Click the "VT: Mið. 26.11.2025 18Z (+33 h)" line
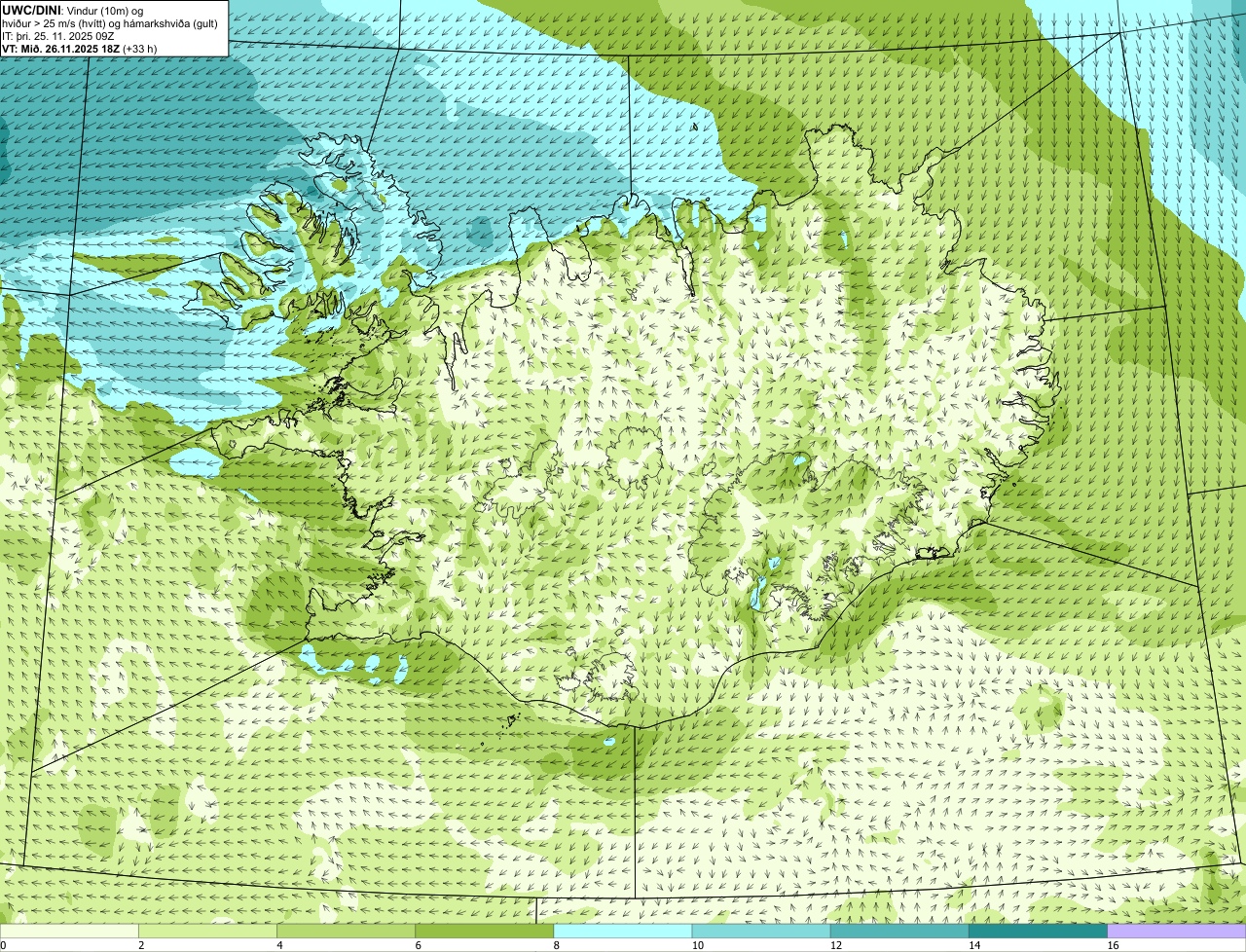This screenshot has height=952, width=1246. click(x=79, y=49)
